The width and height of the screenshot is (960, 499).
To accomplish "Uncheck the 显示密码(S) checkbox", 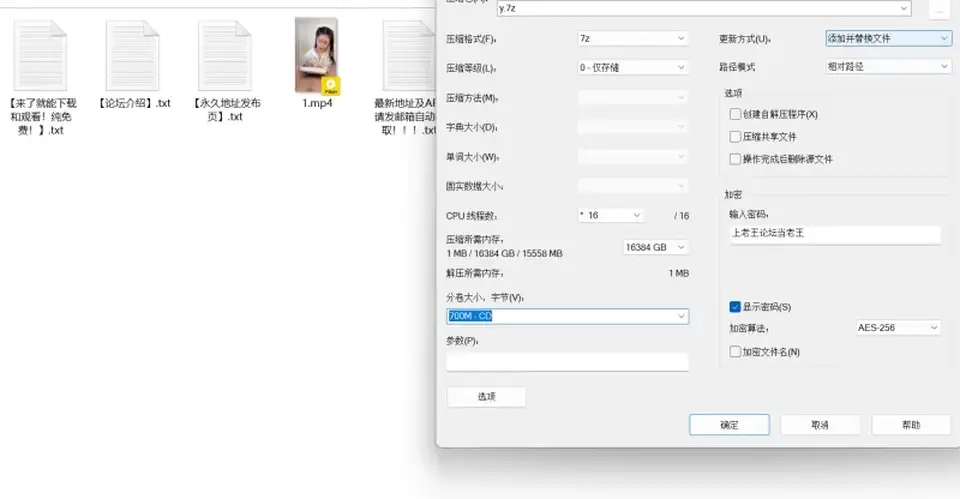I will [735, 307].
